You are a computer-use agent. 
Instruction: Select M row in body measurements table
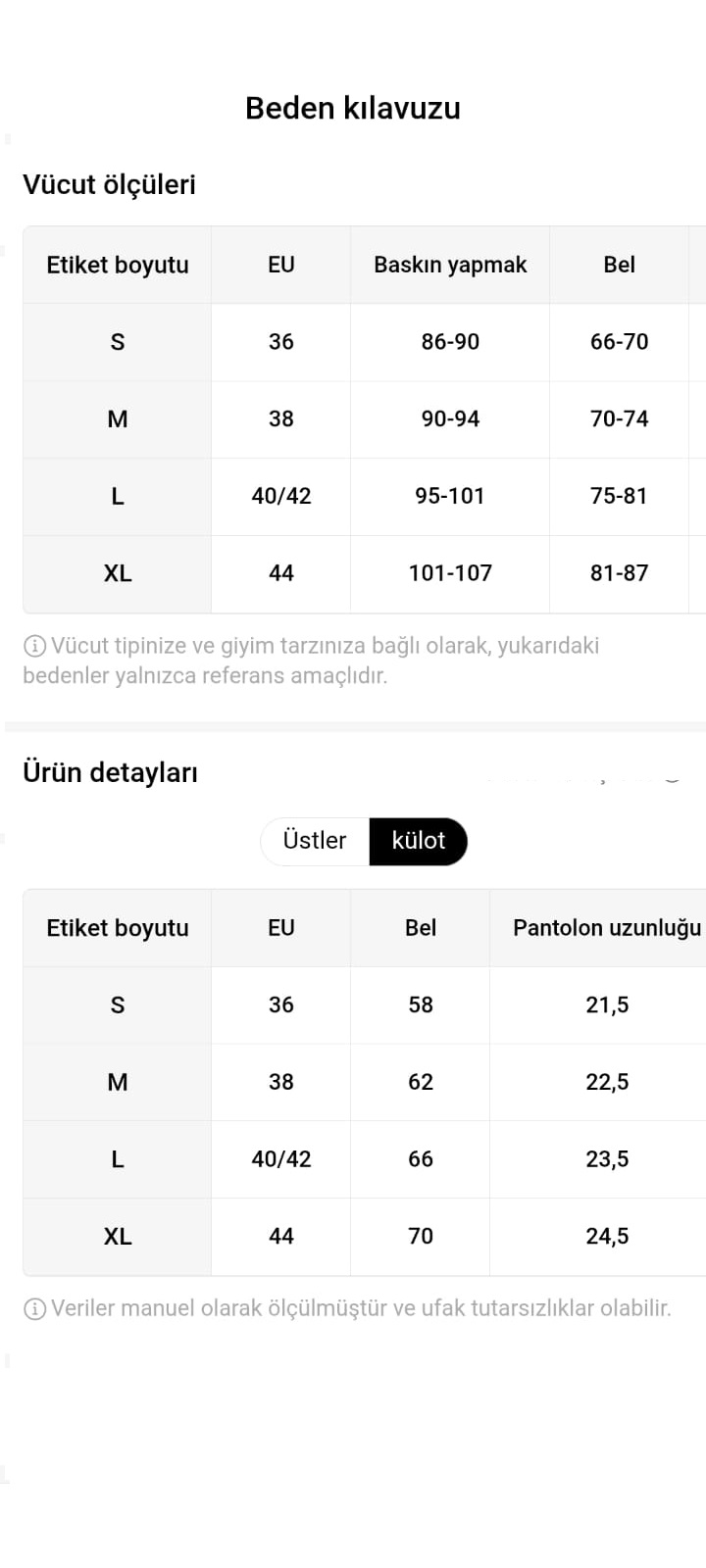click(365, 419)
